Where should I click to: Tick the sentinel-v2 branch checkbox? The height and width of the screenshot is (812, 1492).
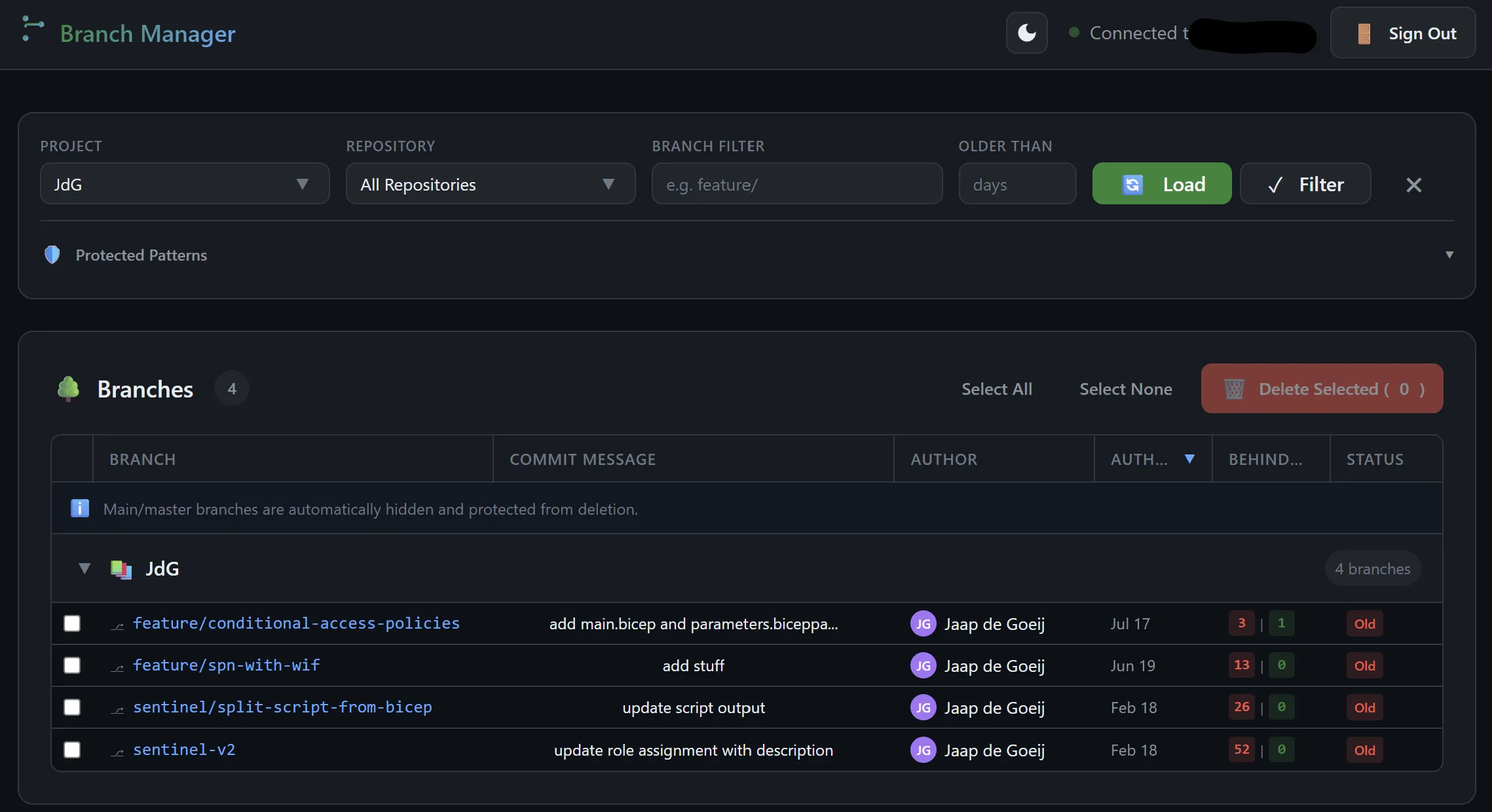[72, 750]
